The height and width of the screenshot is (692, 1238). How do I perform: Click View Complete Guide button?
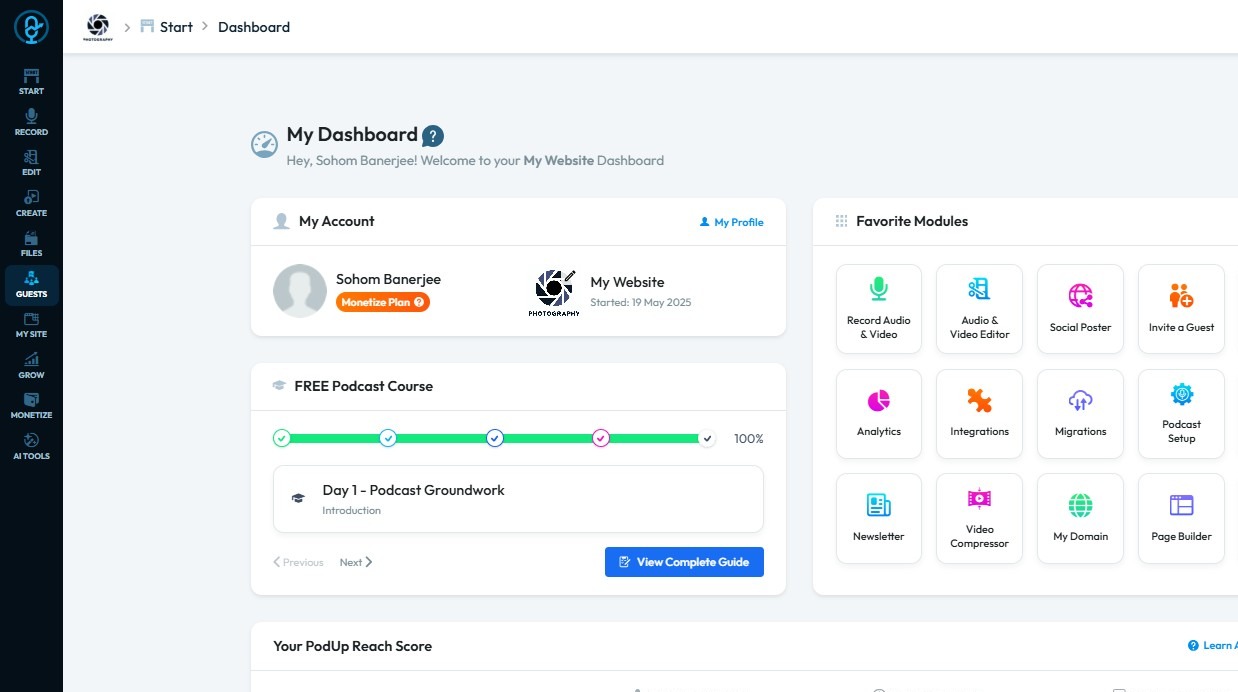click(684, 562)
